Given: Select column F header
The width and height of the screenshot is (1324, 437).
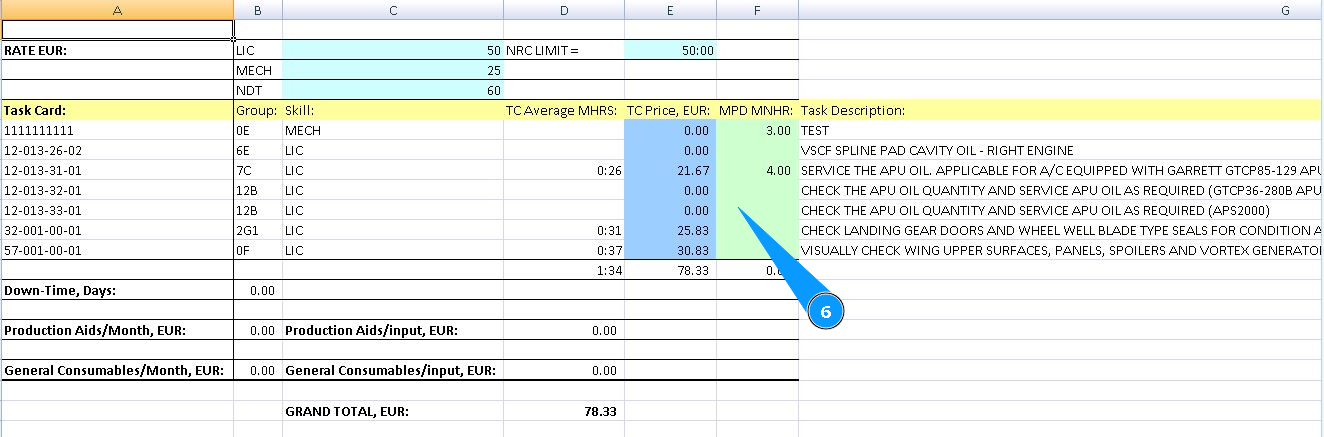Looking at the screenshot, I should pyautogui.click(x=757, y=10).
